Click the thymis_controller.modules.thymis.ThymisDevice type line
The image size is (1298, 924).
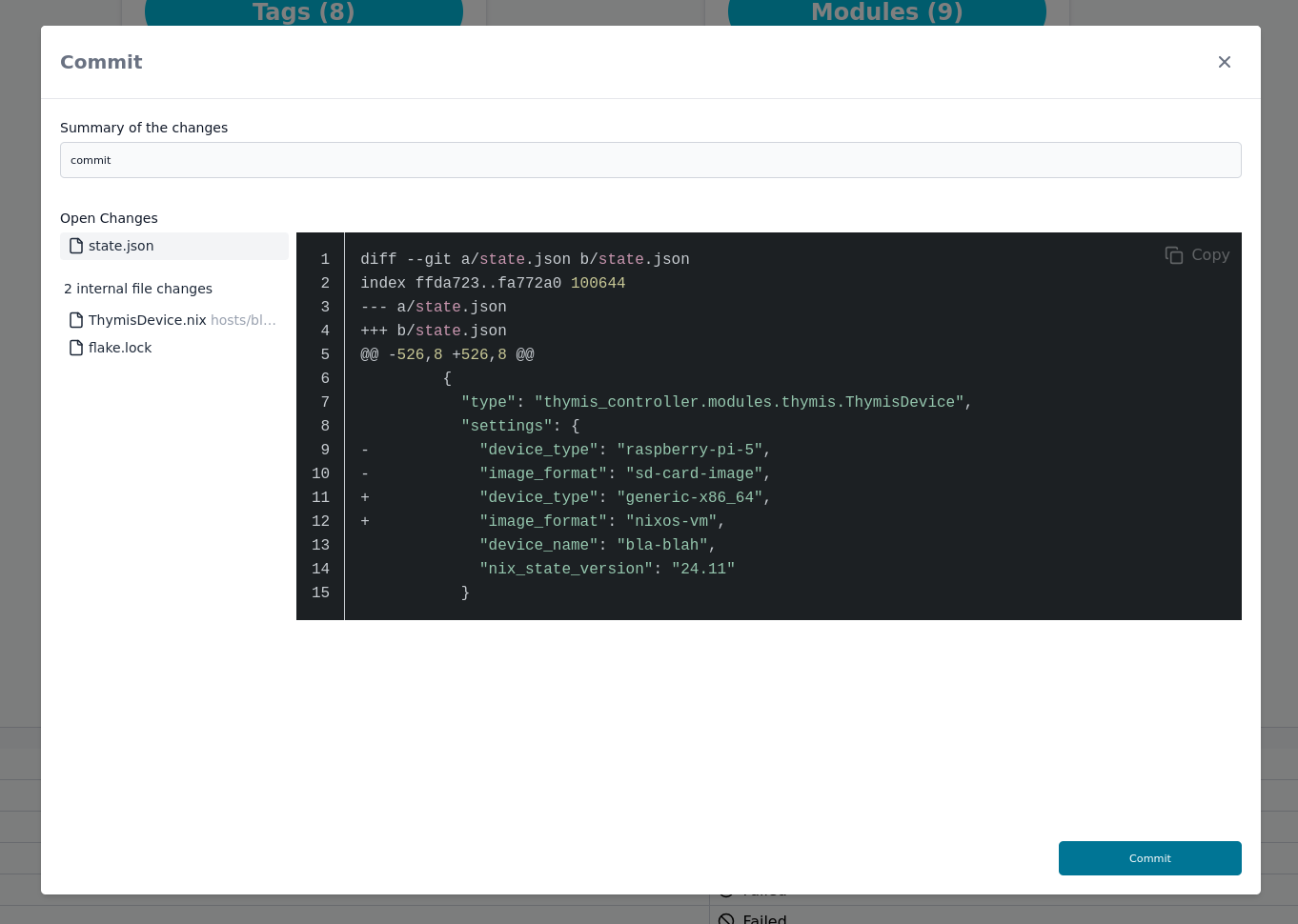[717, 402]
